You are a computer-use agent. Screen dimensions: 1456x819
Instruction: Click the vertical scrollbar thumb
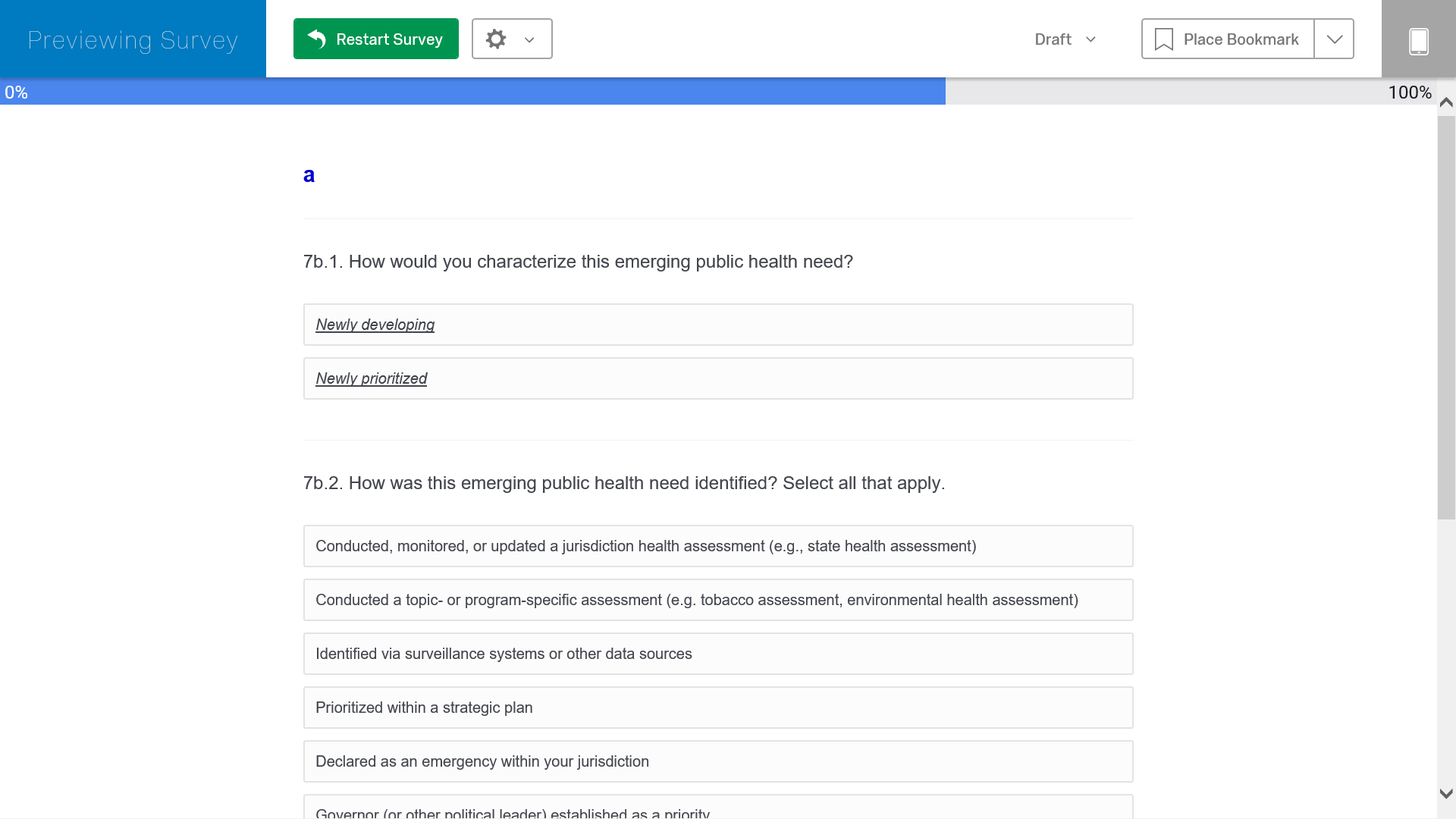click(1446, 318)
